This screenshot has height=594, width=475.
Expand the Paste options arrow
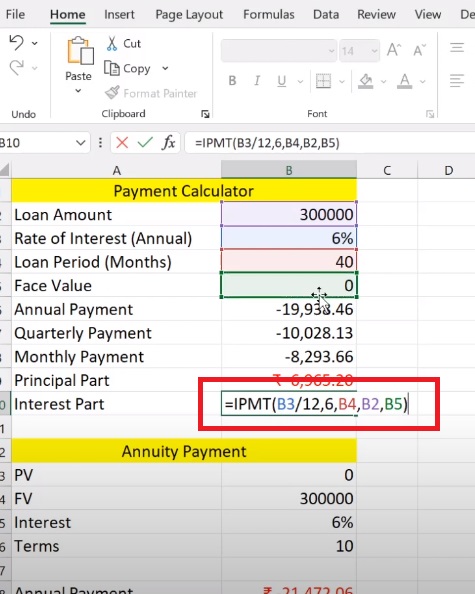[78, 91]
